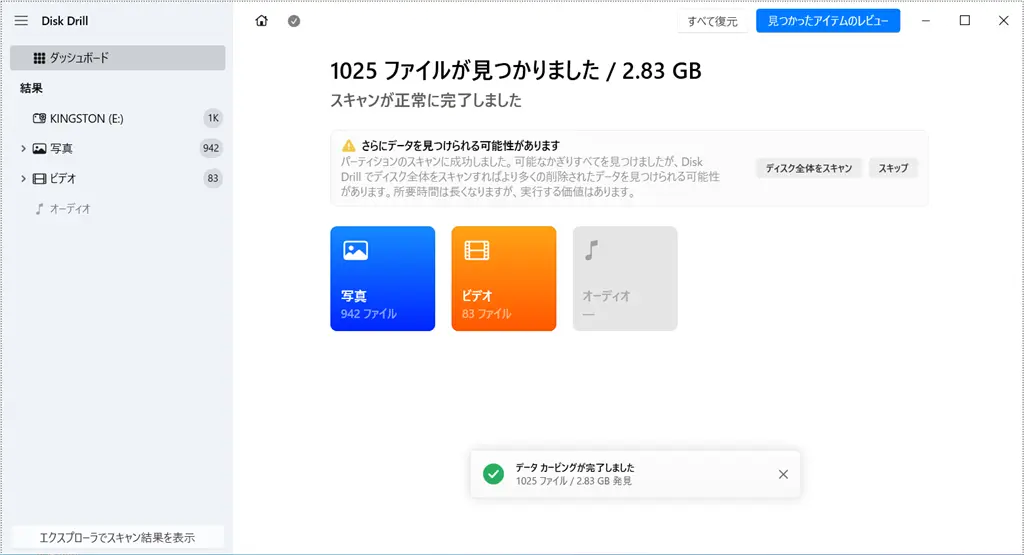The width and height of the screenshot is (1024, 555).
Task: Click スキャンが正常に完了しました text
Action: point(426,101)
